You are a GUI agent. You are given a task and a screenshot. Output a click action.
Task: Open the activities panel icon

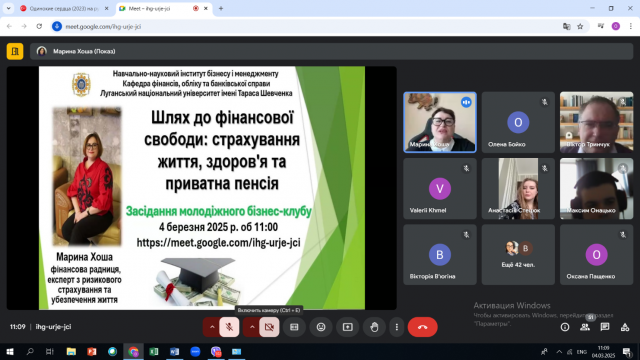click(624, 327)
